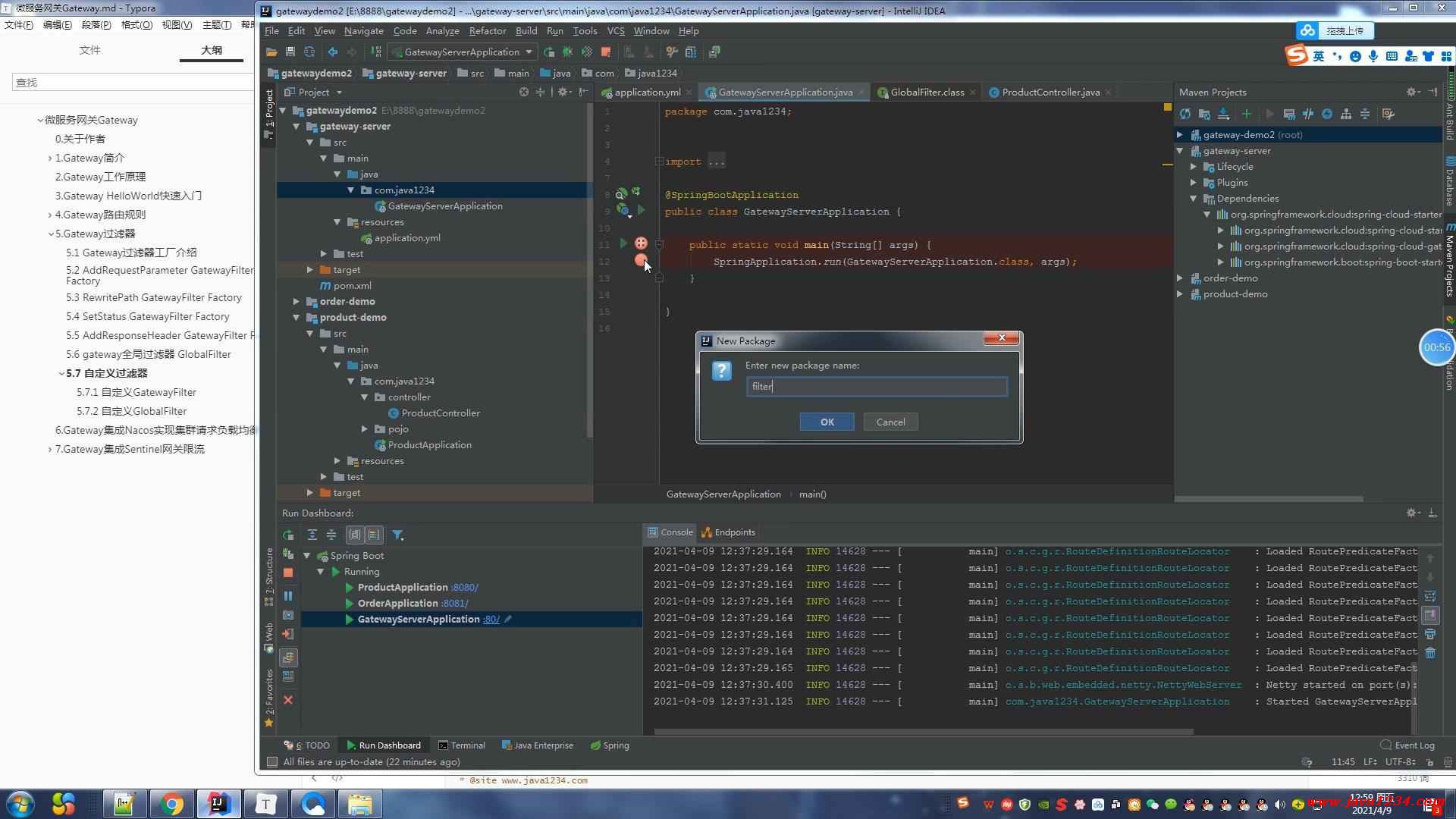Toggle the Toggle Skip Tests Mode icon in Maven
The image size is (1456, 819).
coord(1327,114)
